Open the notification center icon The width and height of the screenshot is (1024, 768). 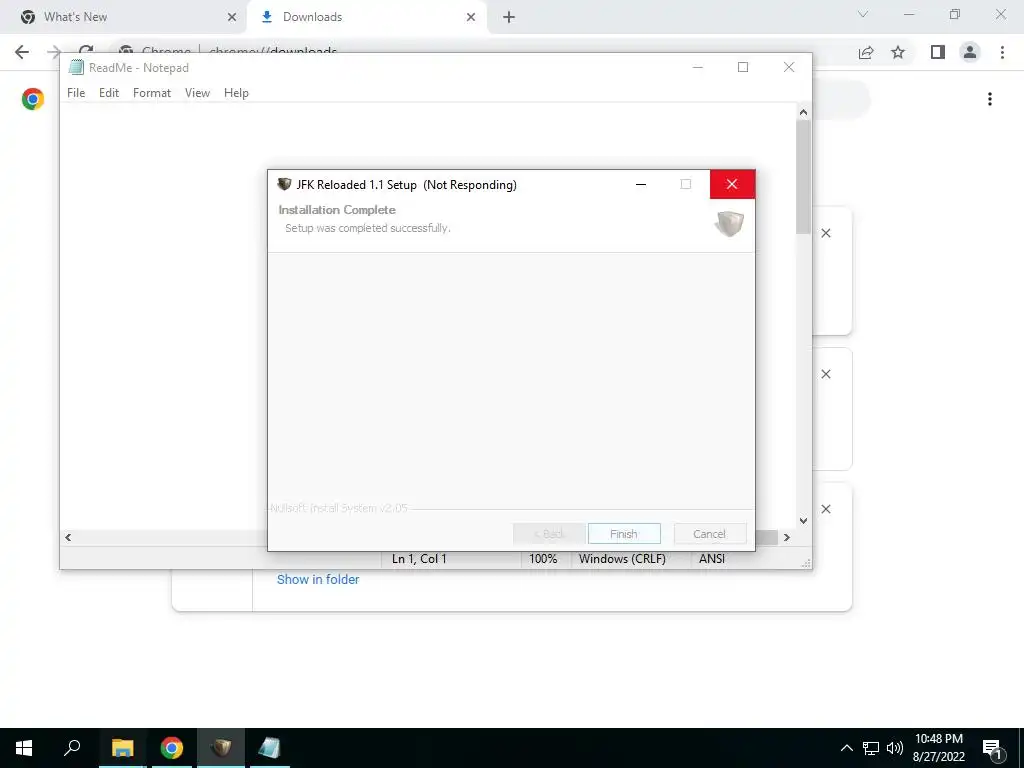(x=992, y=749)
